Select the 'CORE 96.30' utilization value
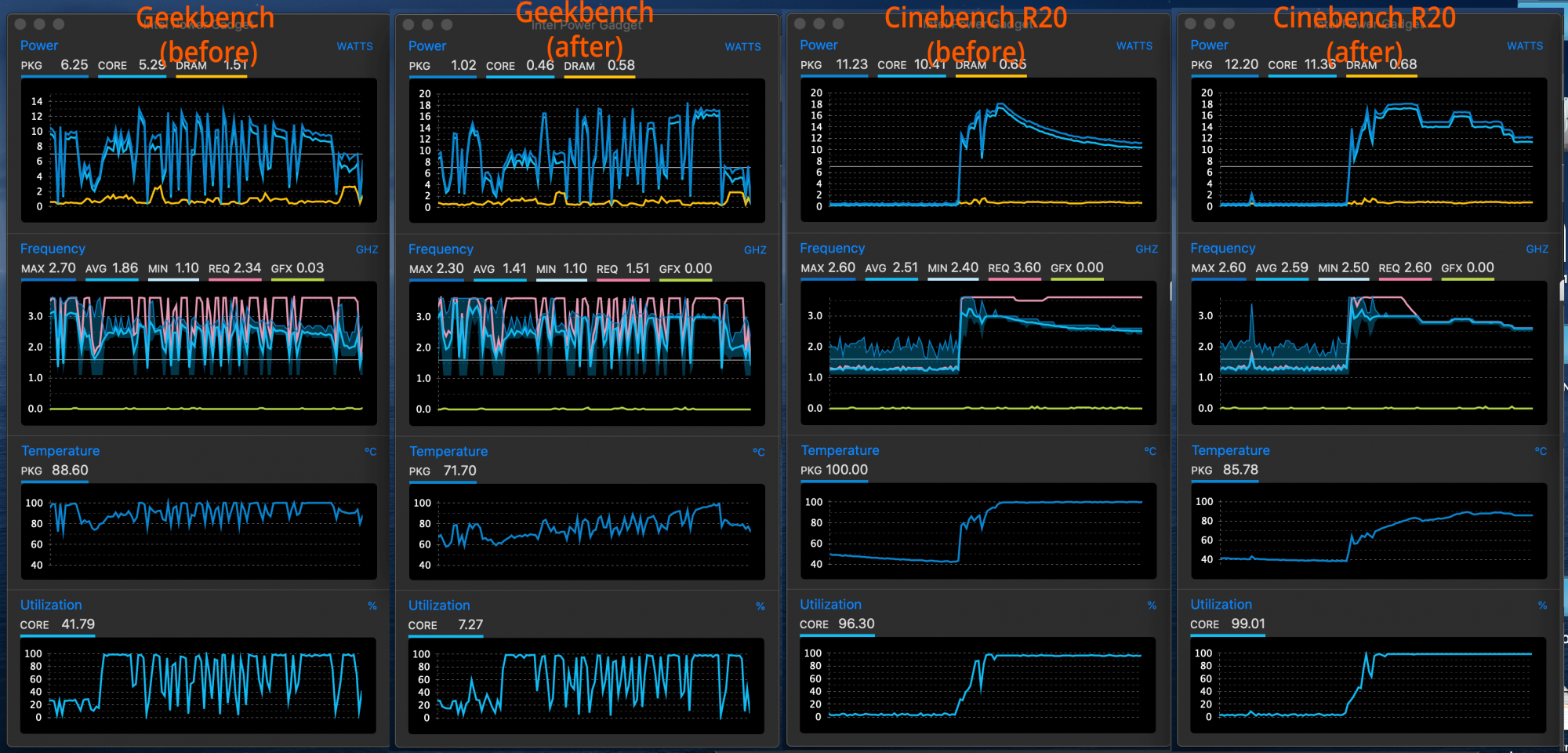Image resolution: width=1568 pixels, height=753 pixels. 837,625
